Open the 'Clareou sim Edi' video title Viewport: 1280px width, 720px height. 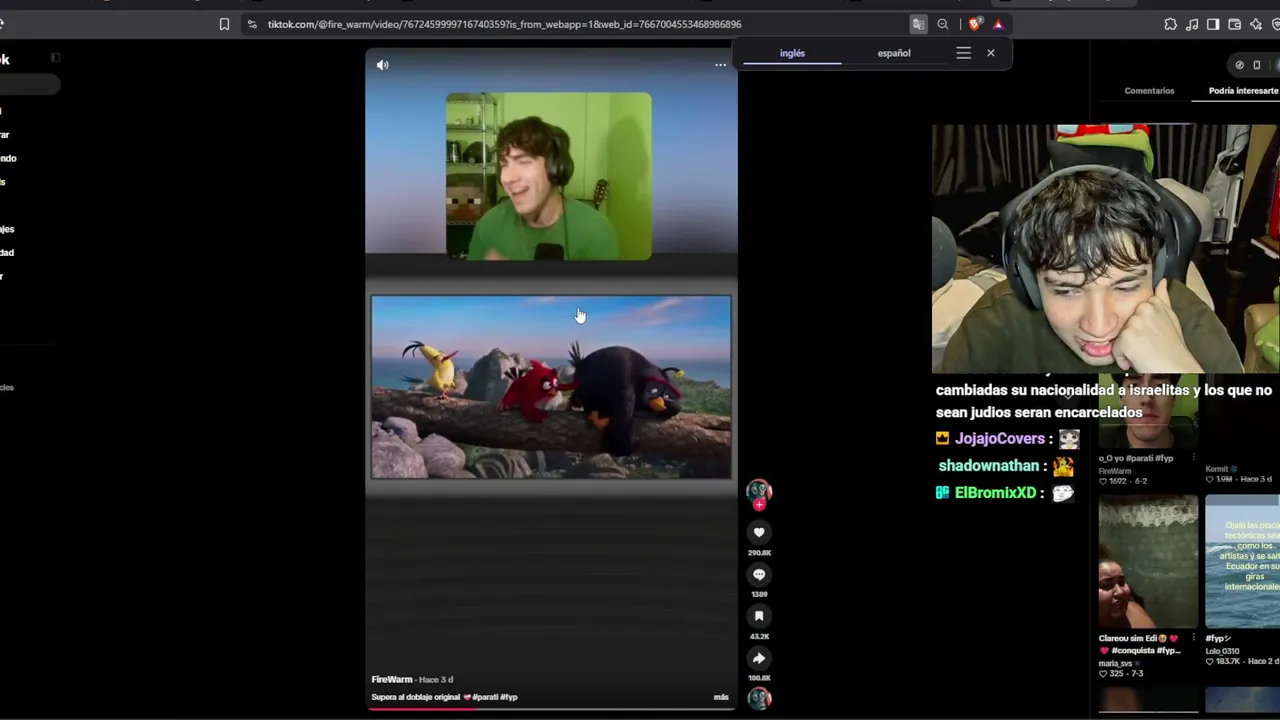point(1139,644)
